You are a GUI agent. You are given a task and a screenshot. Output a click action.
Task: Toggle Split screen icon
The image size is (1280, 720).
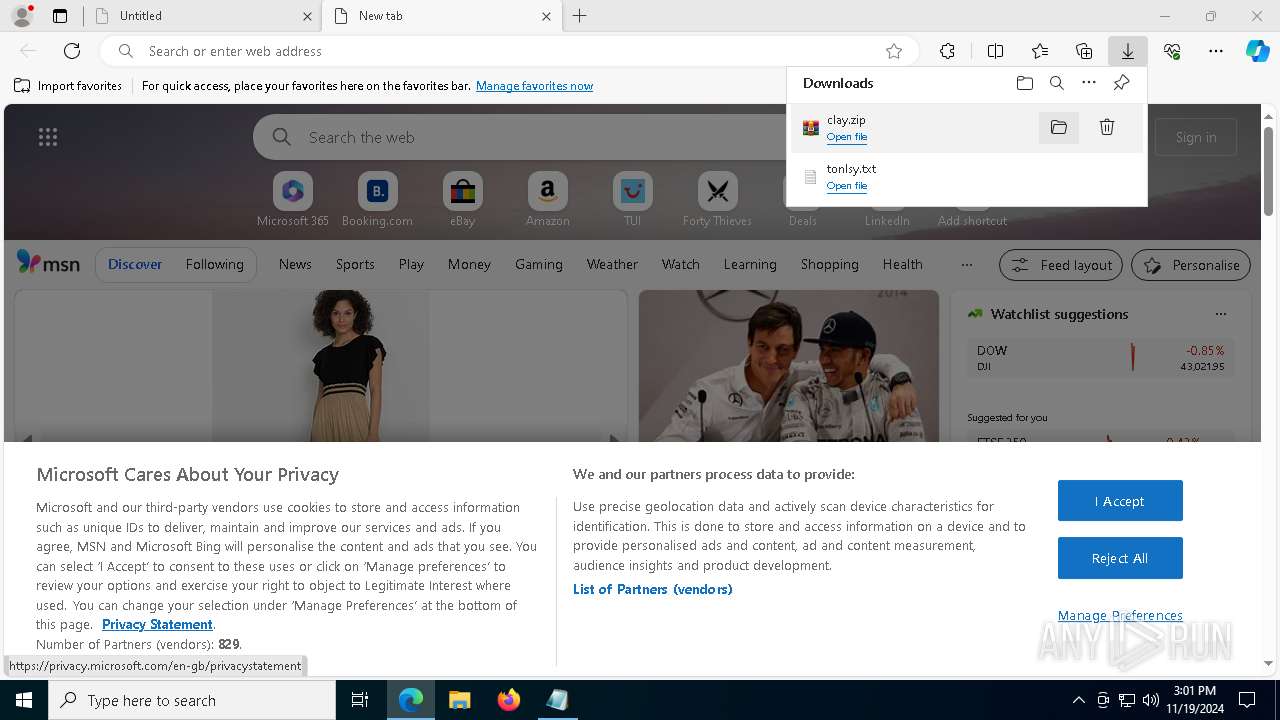pos(995,51)
